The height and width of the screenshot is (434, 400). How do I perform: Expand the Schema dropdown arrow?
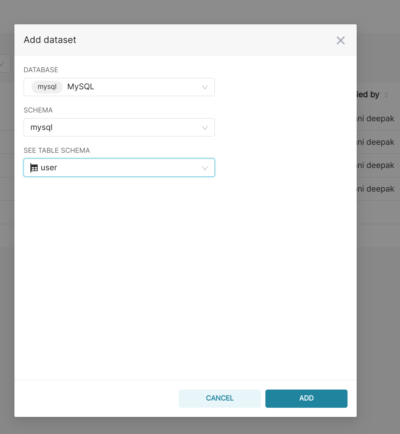point(205,128)
